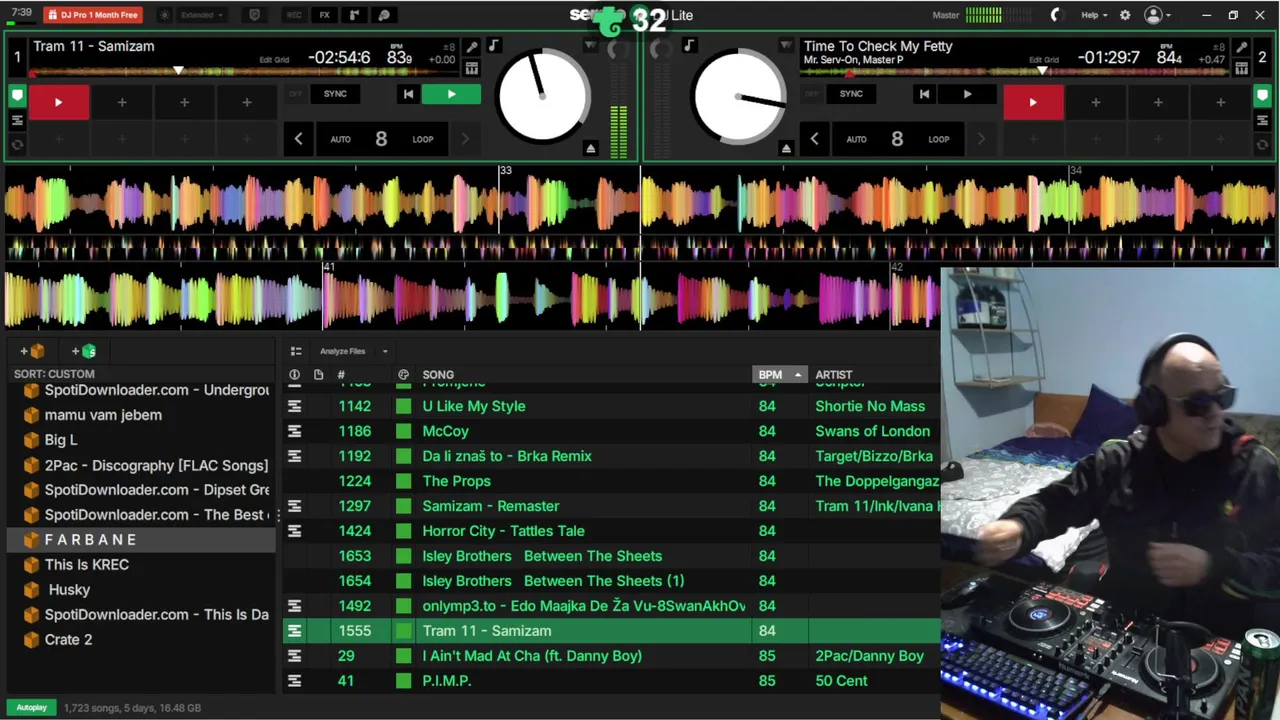Image resolution: width=1280 pixels, height=720 pixels.
Task: Add a new smart crate
Action: 84,351
